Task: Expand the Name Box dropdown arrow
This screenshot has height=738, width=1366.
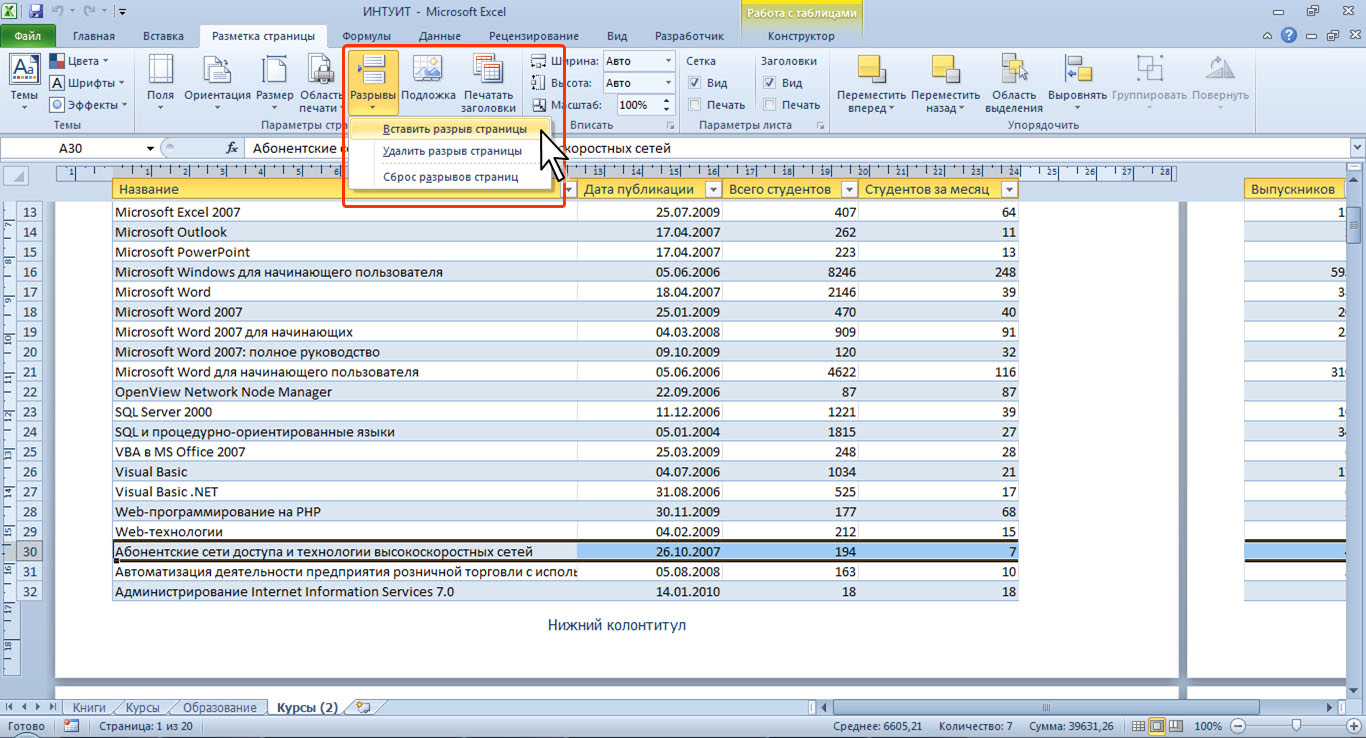Action: 150,148
